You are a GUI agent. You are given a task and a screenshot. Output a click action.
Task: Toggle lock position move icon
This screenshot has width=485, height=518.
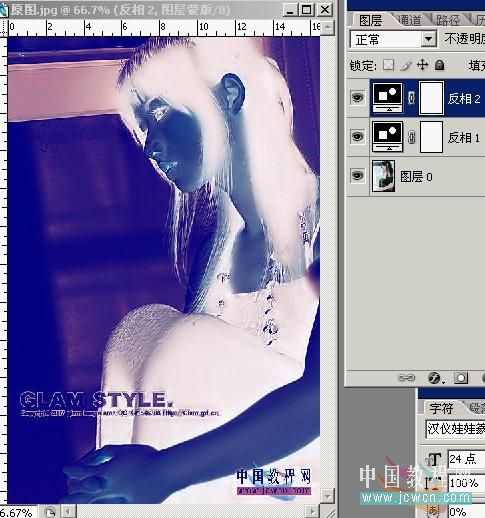coord(422,65)
